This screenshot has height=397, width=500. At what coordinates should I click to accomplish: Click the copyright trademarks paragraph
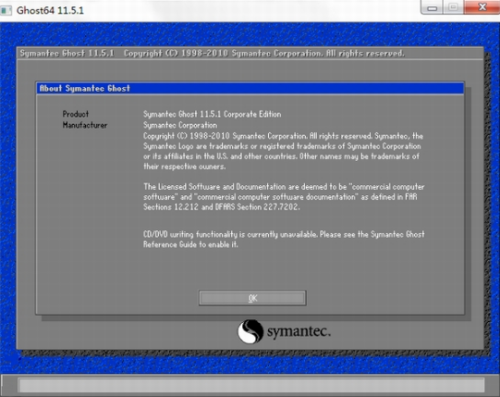pos(283,151)
